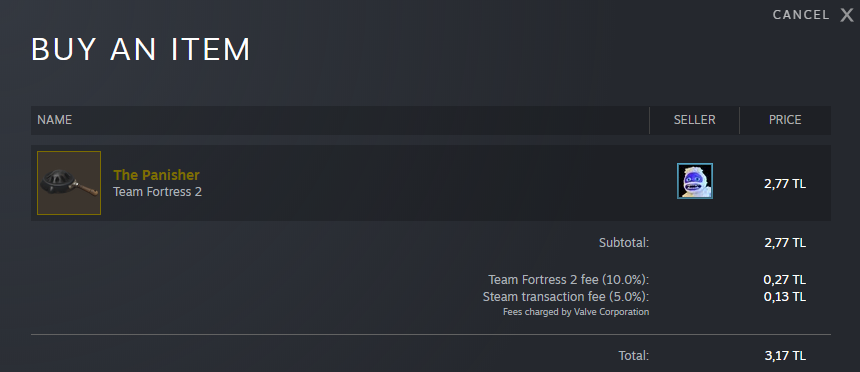
Task: Click the item row price 2,77 TL
Action: click(785, 184)
